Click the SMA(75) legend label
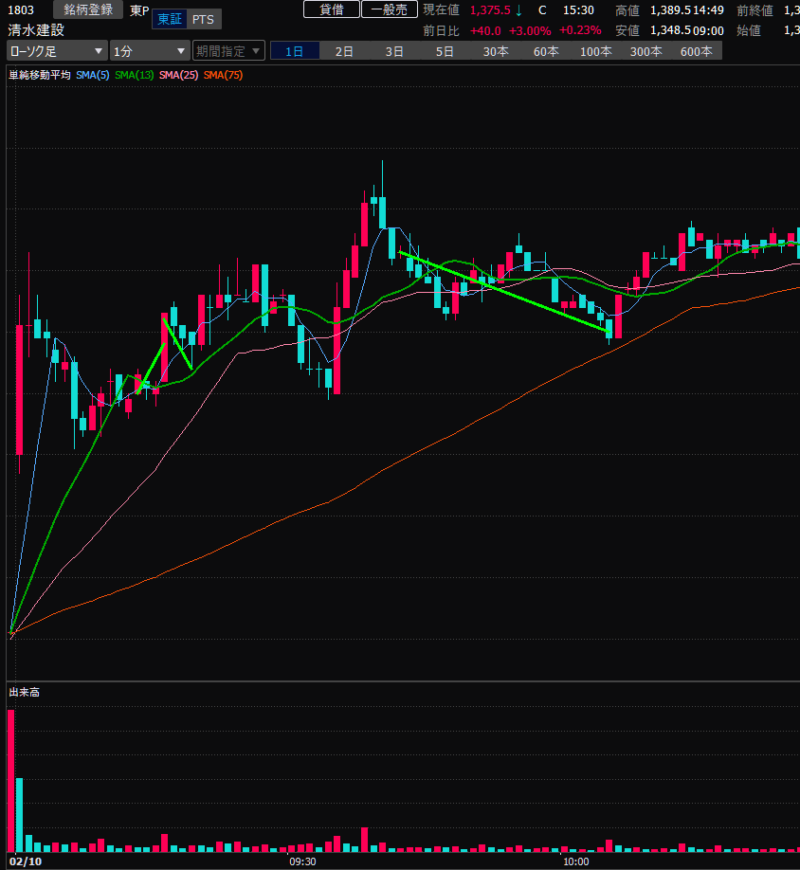The height and width of the screenshot is (870, 800). click(225, 75)
